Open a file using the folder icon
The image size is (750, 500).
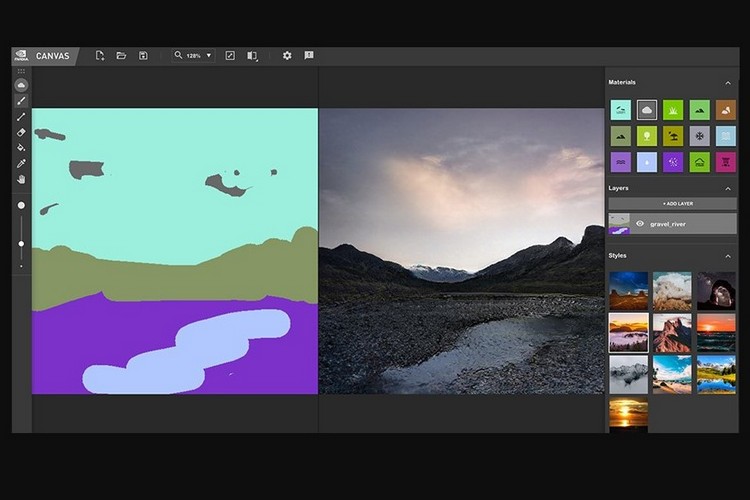(121, 56)
